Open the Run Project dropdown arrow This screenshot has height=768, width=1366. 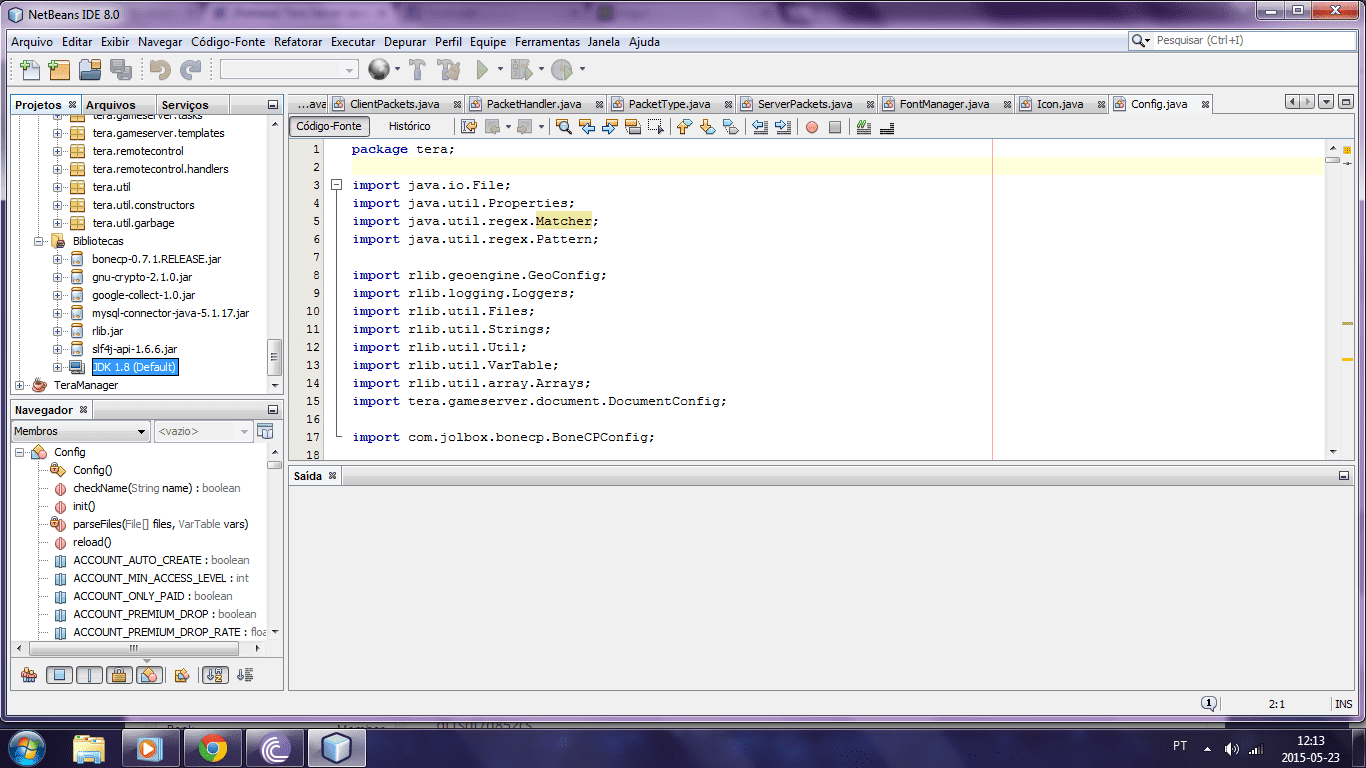500,69
